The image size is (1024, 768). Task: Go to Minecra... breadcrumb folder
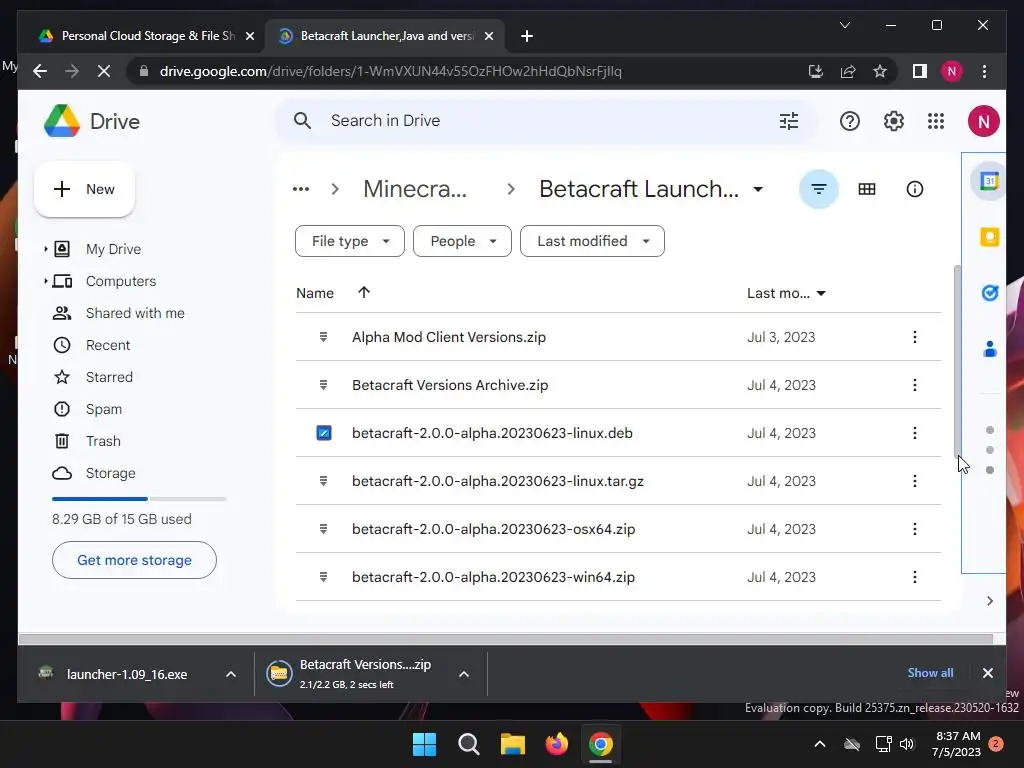coord(415,189)
